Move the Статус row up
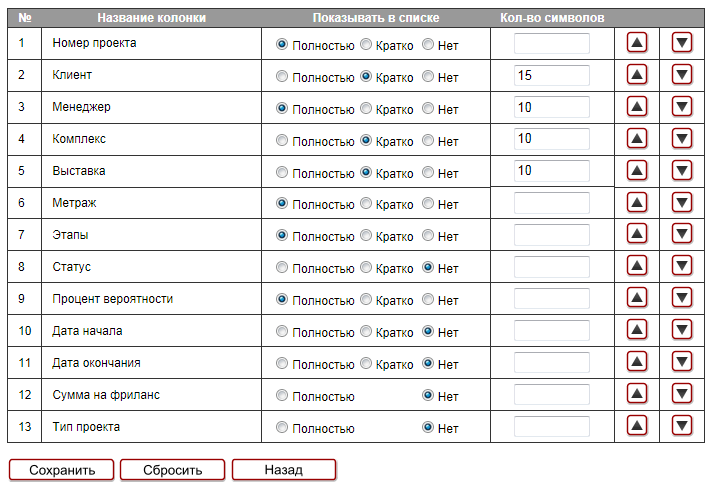The height and width of the screenshot is (489, 714). coord(637,267)
